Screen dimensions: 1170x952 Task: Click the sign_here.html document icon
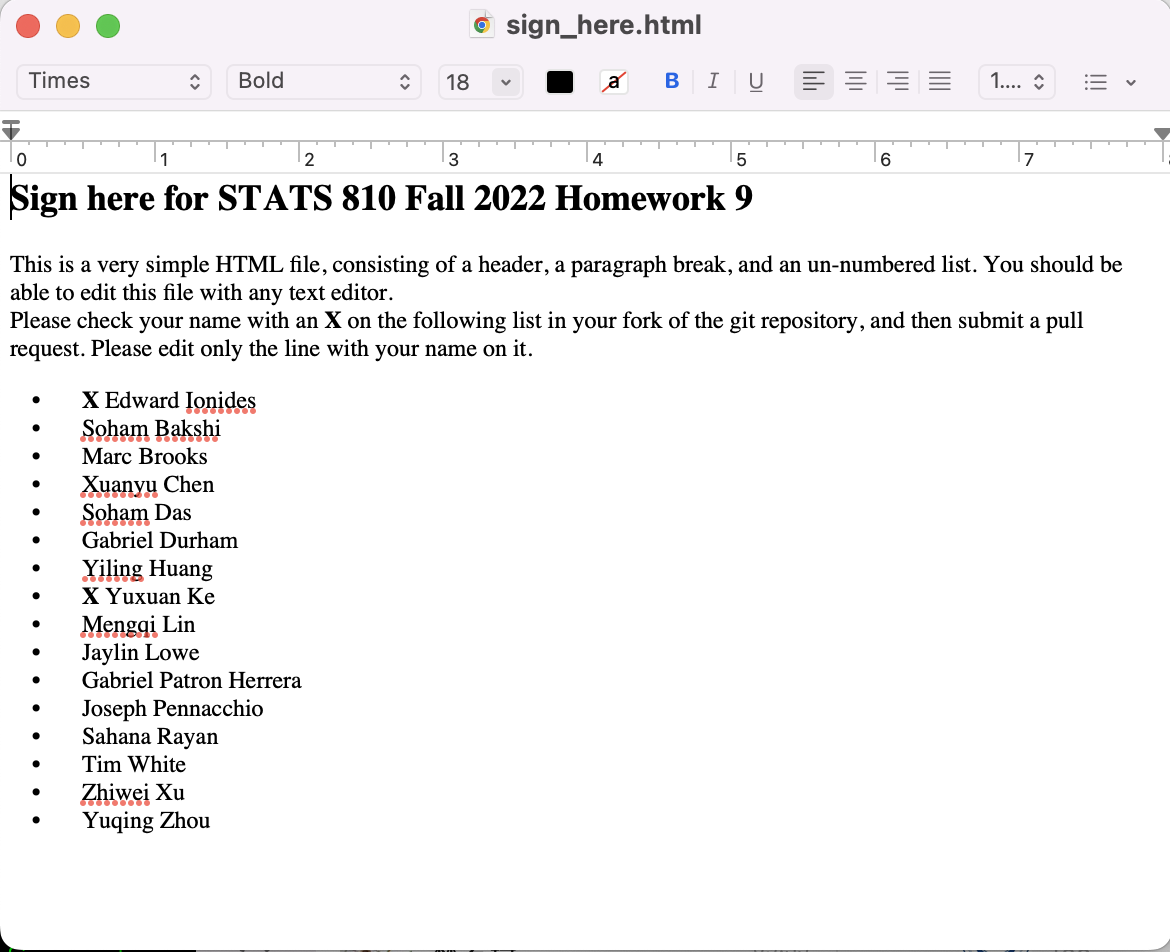(482, 25)
